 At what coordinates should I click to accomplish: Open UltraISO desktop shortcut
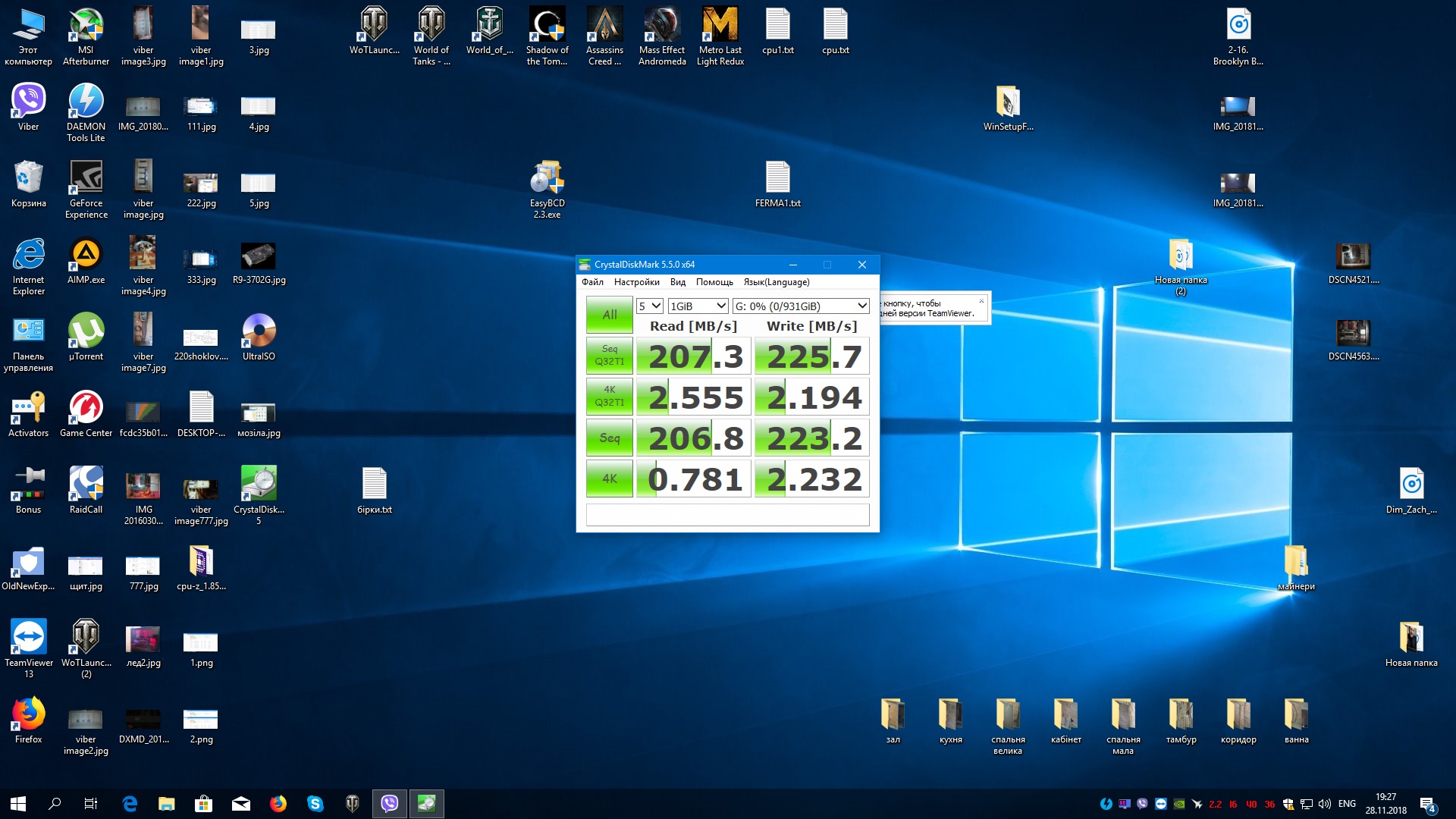pos(259,332)
